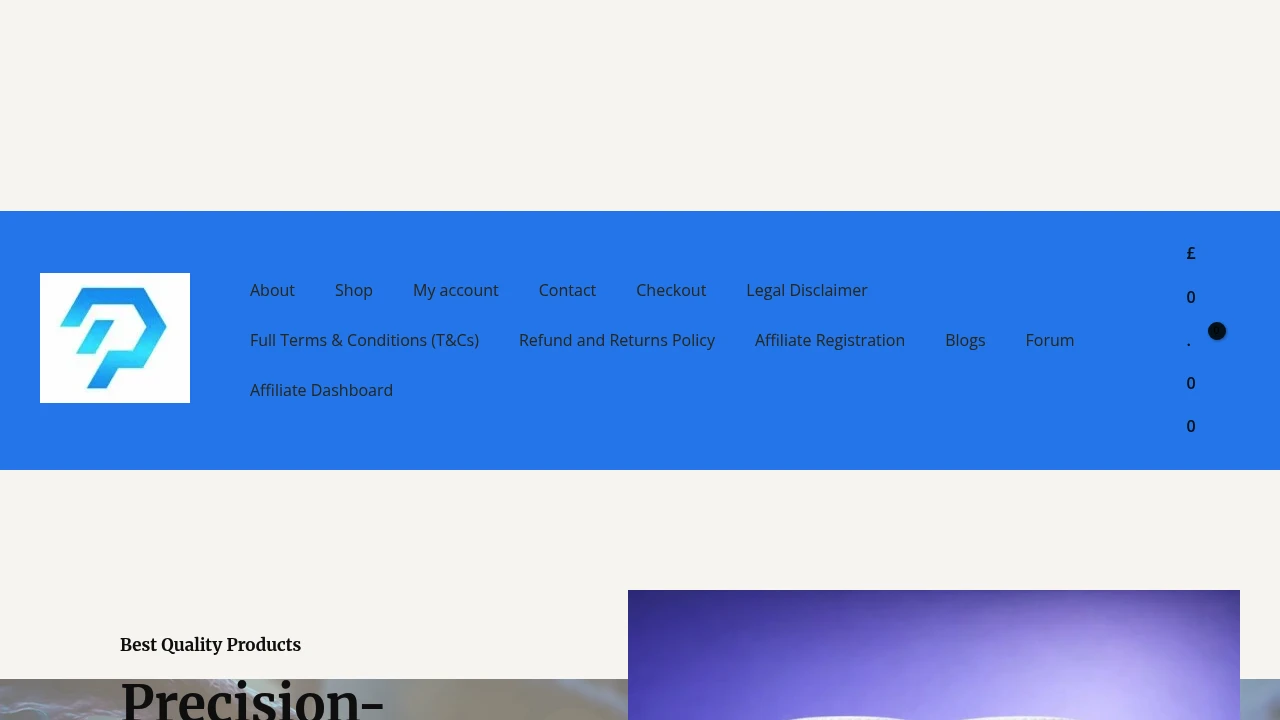1280x720 pixels.
Task: Open Affiliate Registration
Action: [x=829, y=340]
